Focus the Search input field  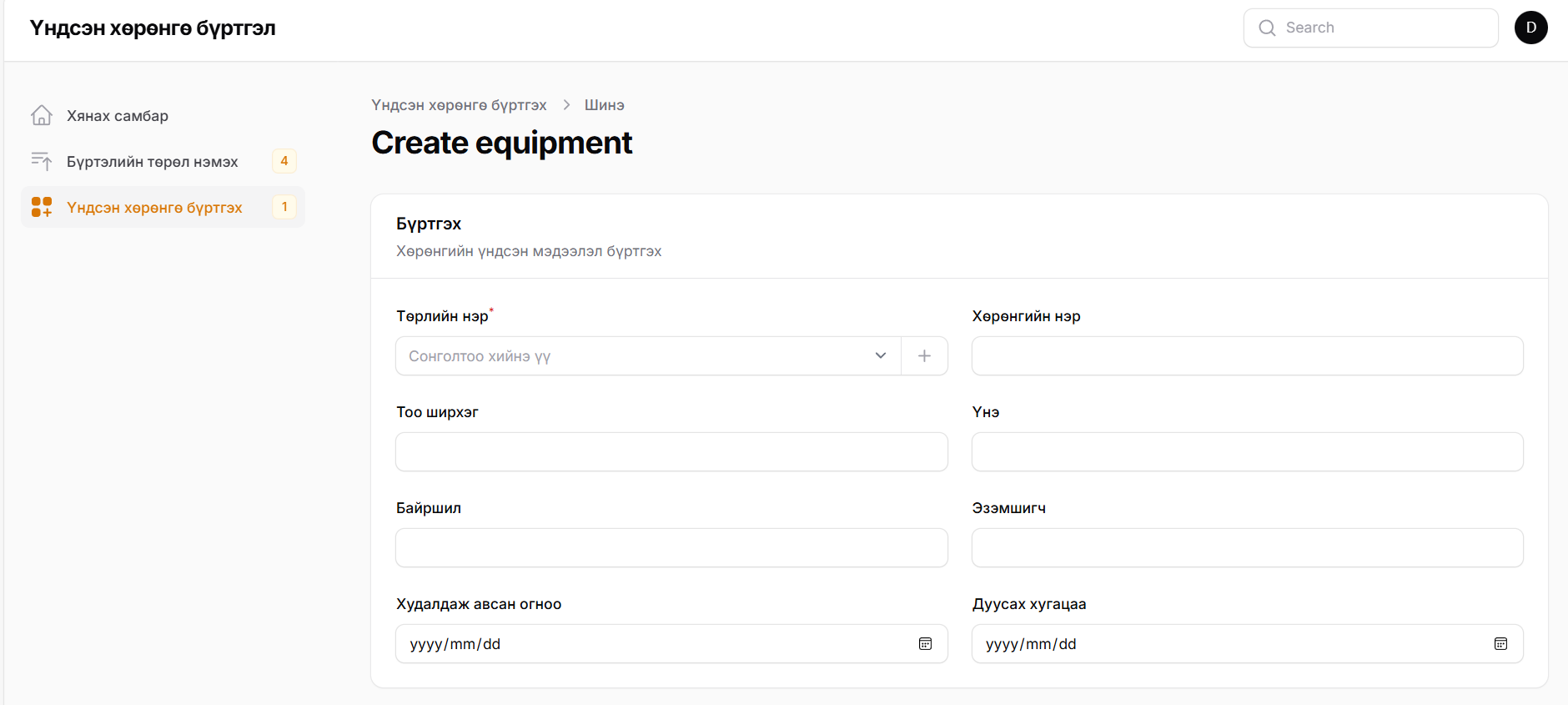coord(1385,28)
